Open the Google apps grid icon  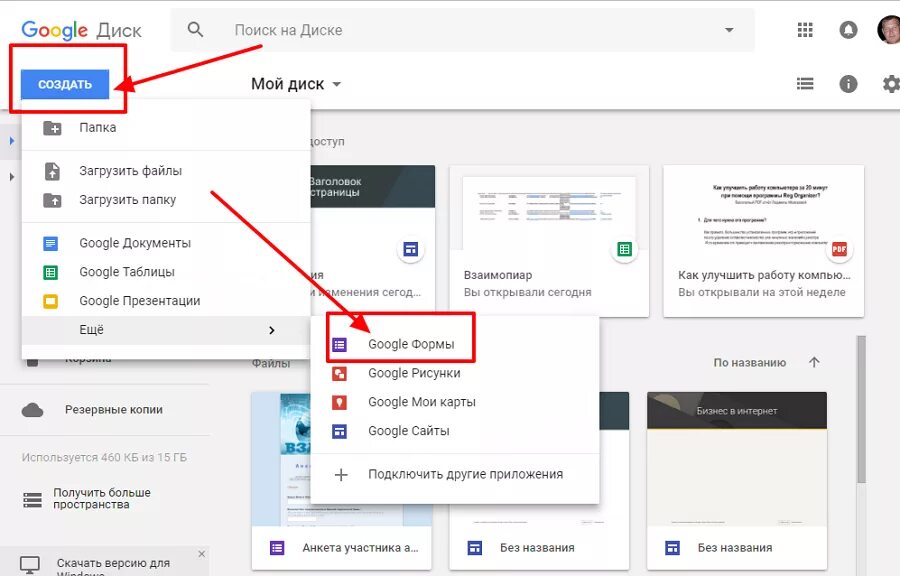tap(805, 29)
